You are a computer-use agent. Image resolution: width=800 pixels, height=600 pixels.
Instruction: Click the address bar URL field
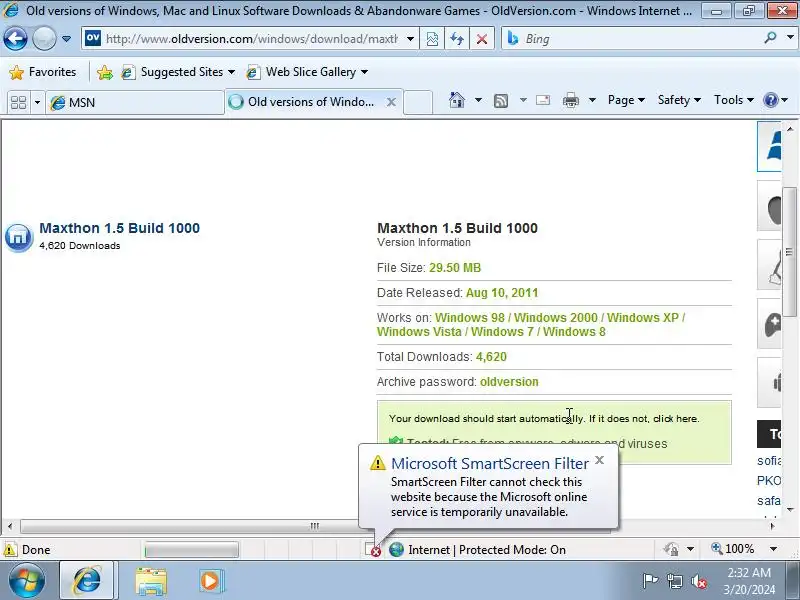[x=250, y=39]
